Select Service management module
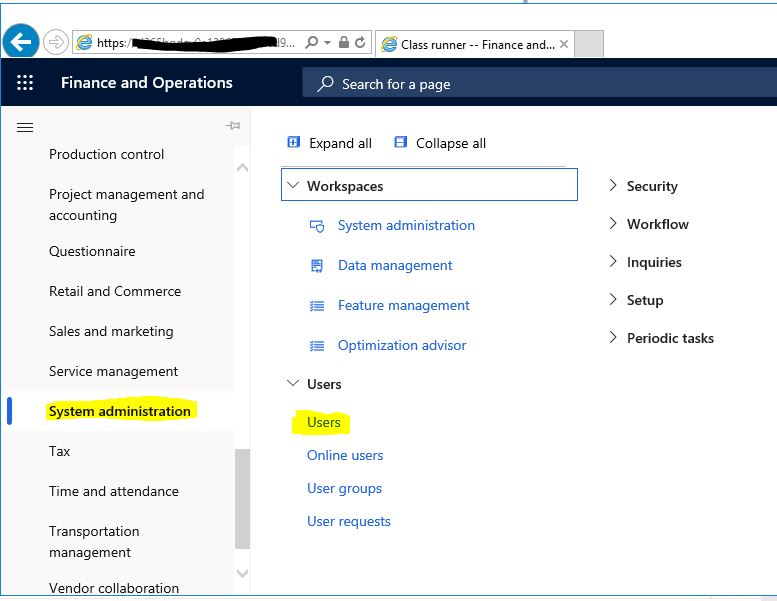Image resolution: width=777 pixels, height=601 pixels. 113,371
